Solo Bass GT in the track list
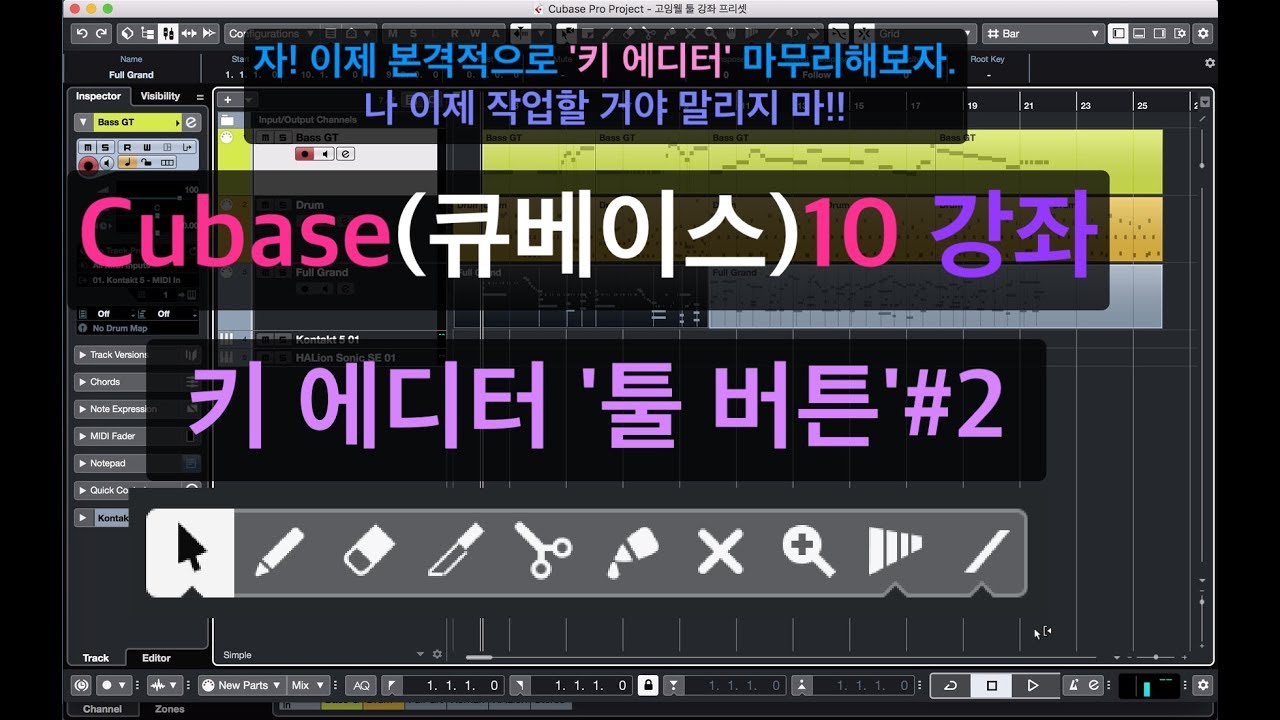 click(x=282, y=137)
